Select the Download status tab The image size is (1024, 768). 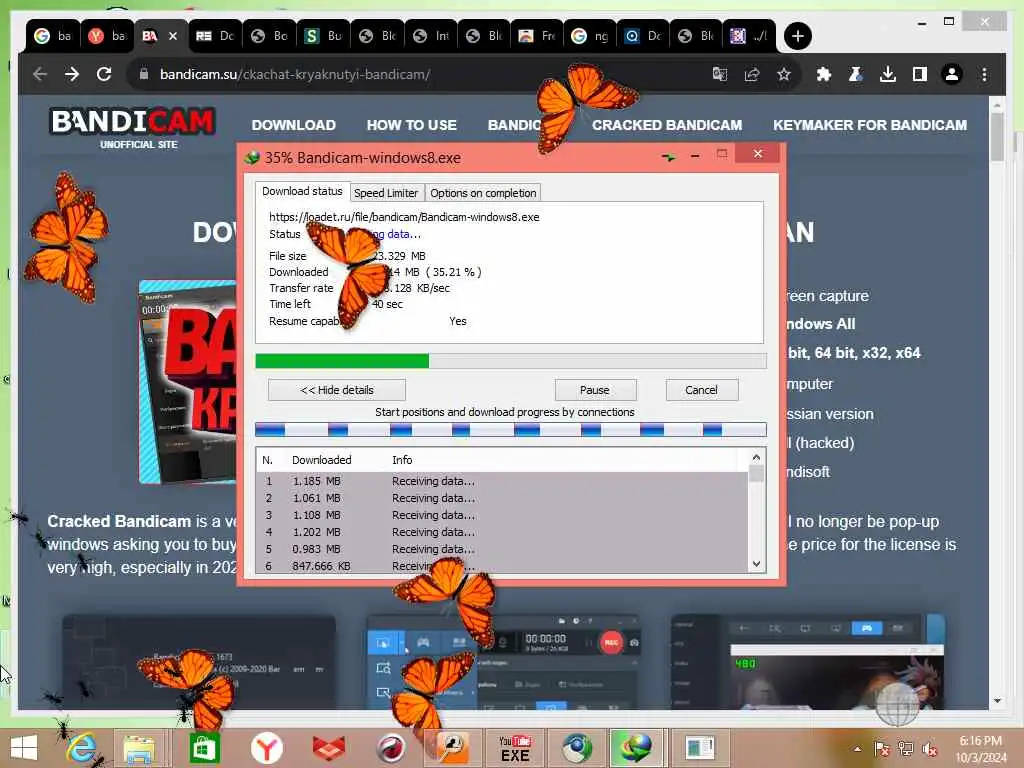pyautogui.click(x=302, y=191)
